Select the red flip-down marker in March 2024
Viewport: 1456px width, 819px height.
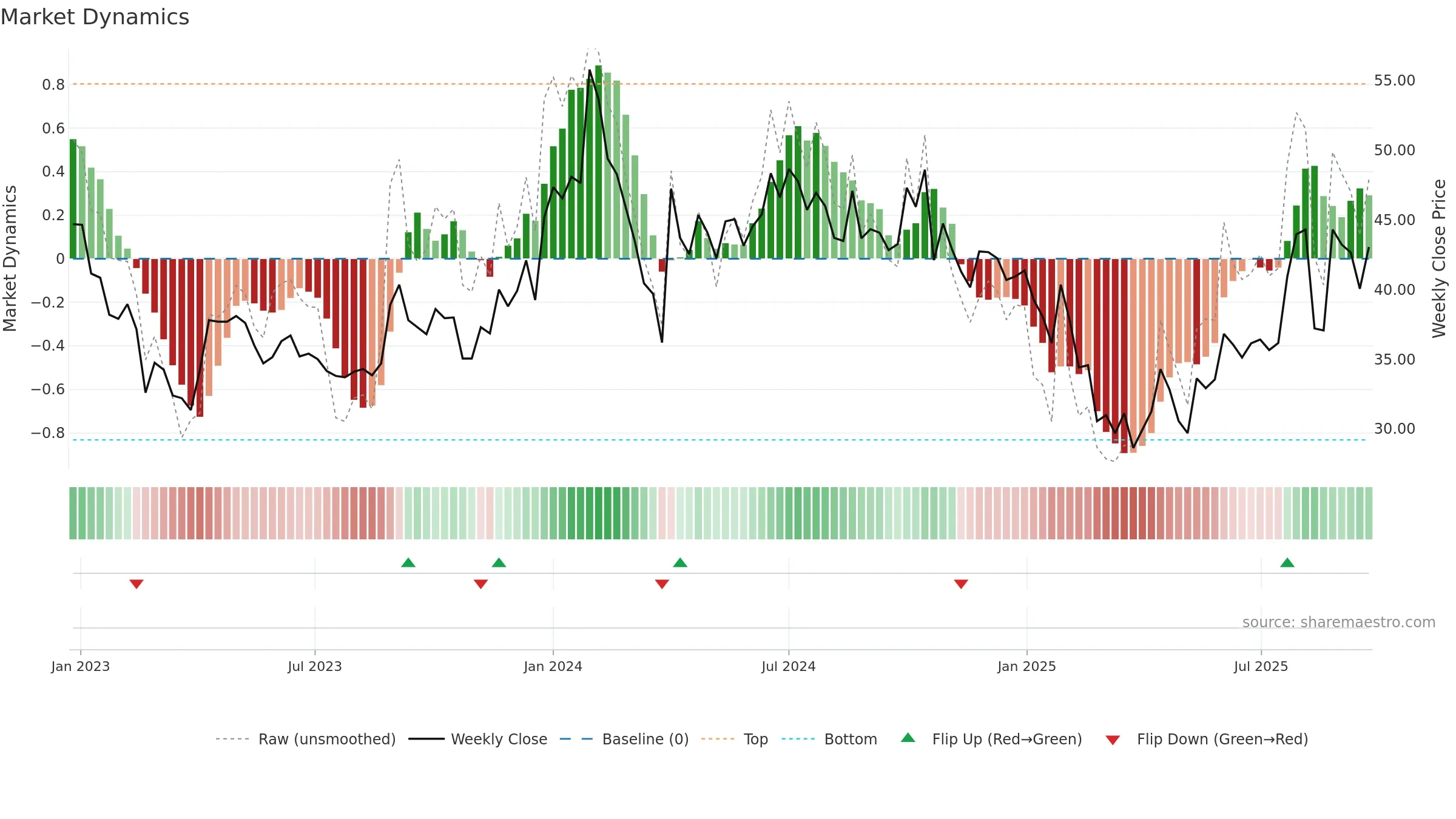pyautogui.click(x=662, y=584)
